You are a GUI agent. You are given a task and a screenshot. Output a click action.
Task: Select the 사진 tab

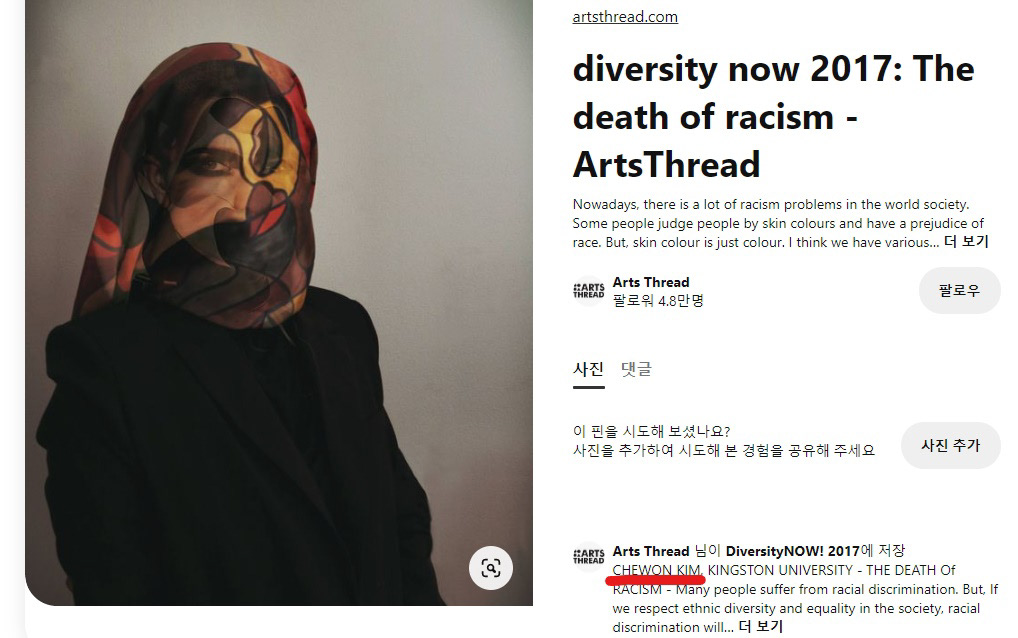click(588, 369)
